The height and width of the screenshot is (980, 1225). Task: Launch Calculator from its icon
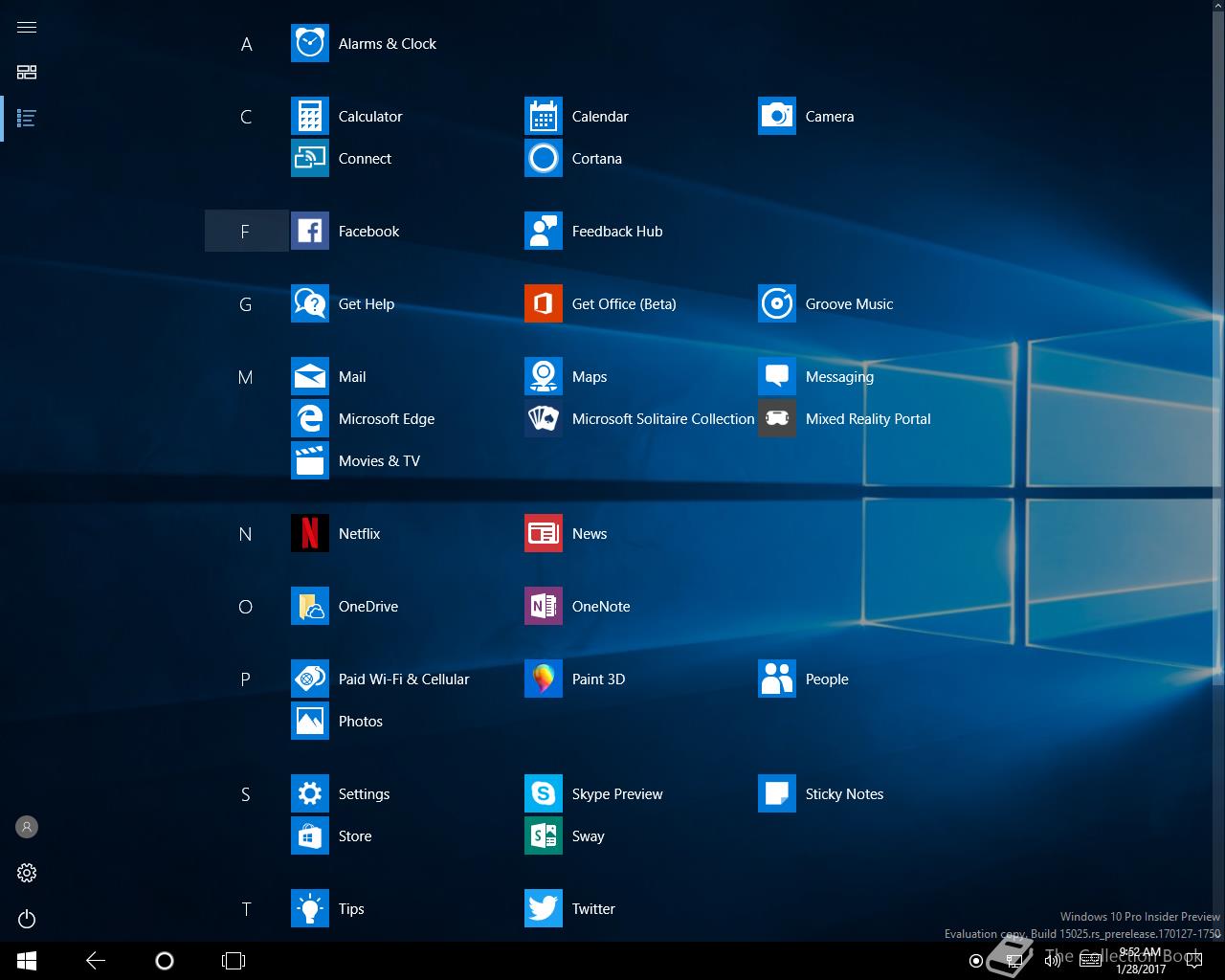point(310,117)
